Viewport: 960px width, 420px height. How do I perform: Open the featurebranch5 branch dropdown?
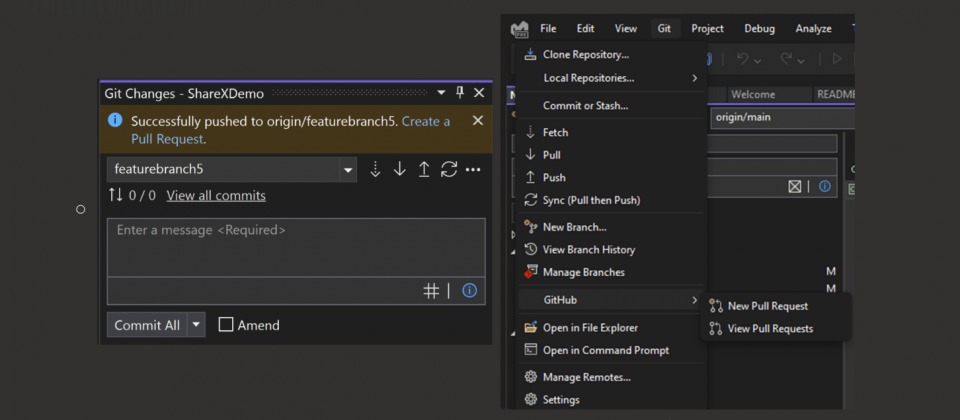tap(348, 170)
